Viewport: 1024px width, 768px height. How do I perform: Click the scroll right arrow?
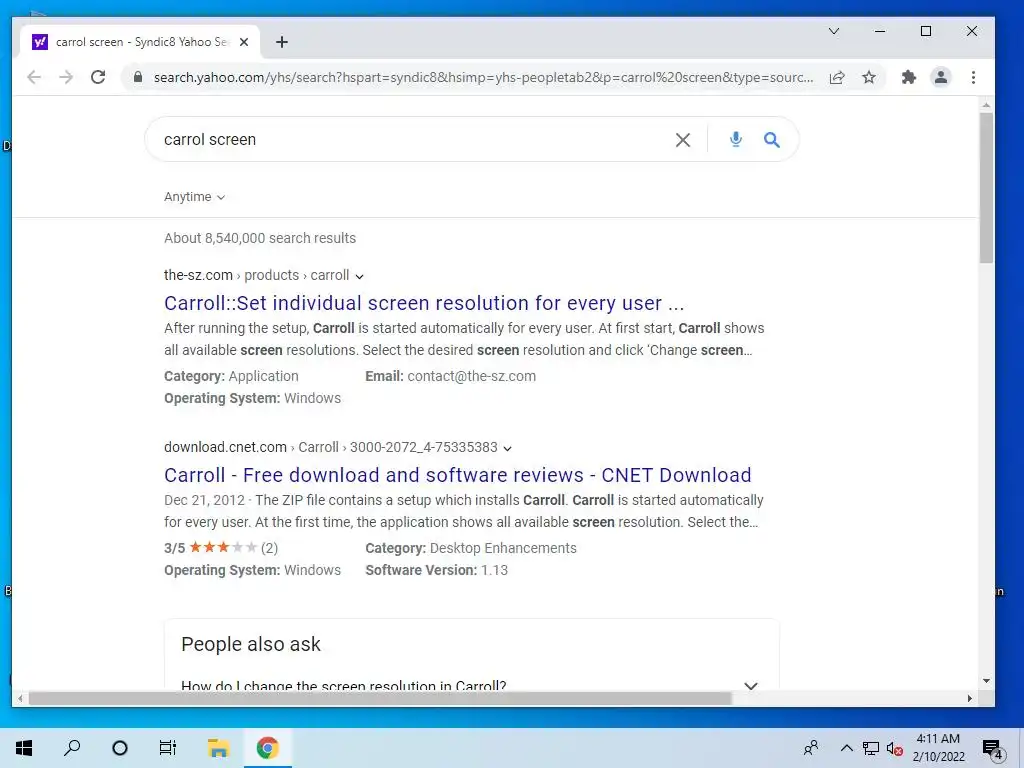pyautogui.click(x=970, y=698)
